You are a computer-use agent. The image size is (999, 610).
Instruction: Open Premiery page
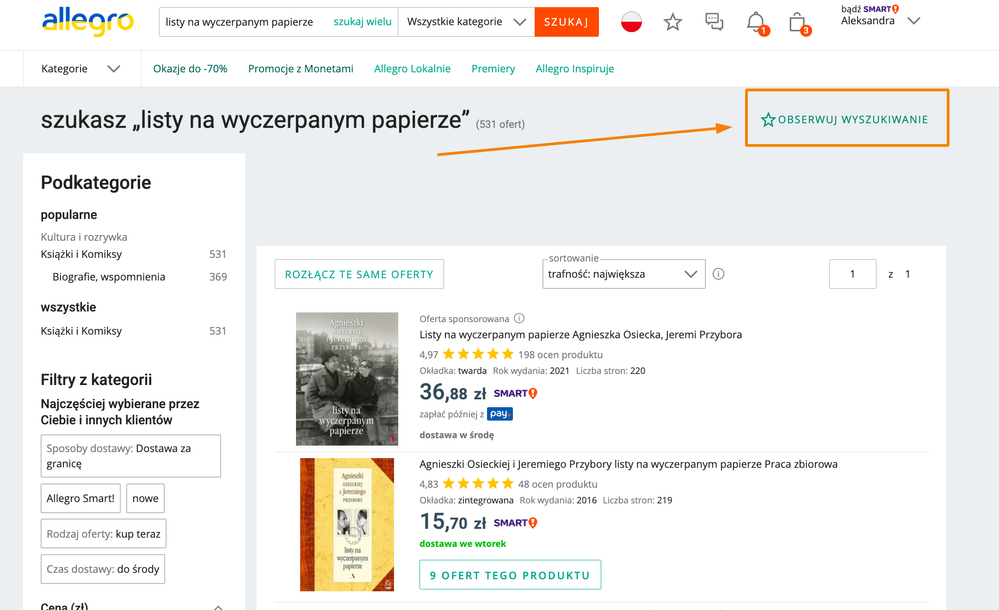coord(493,69)
